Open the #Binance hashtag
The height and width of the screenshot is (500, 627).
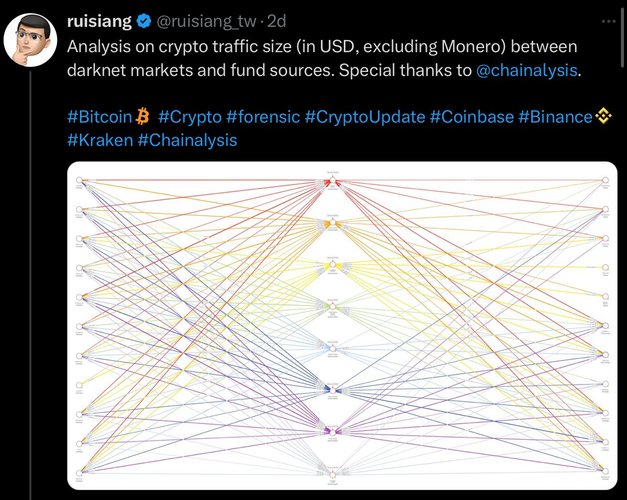pos(555,117)
